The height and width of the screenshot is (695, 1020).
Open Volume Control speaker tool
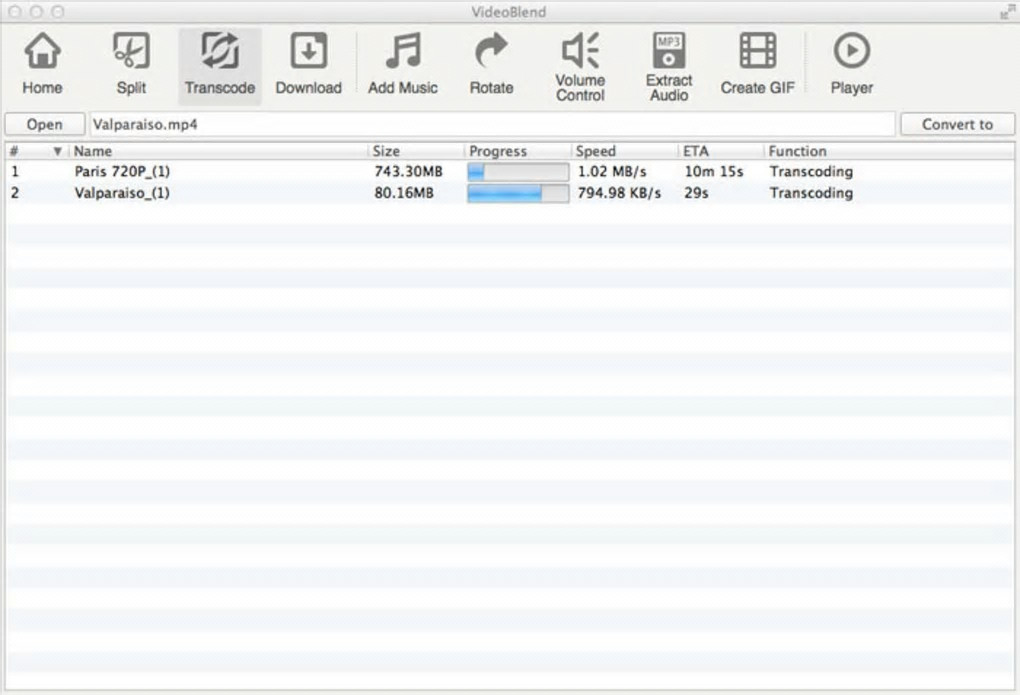click(580, 67)
